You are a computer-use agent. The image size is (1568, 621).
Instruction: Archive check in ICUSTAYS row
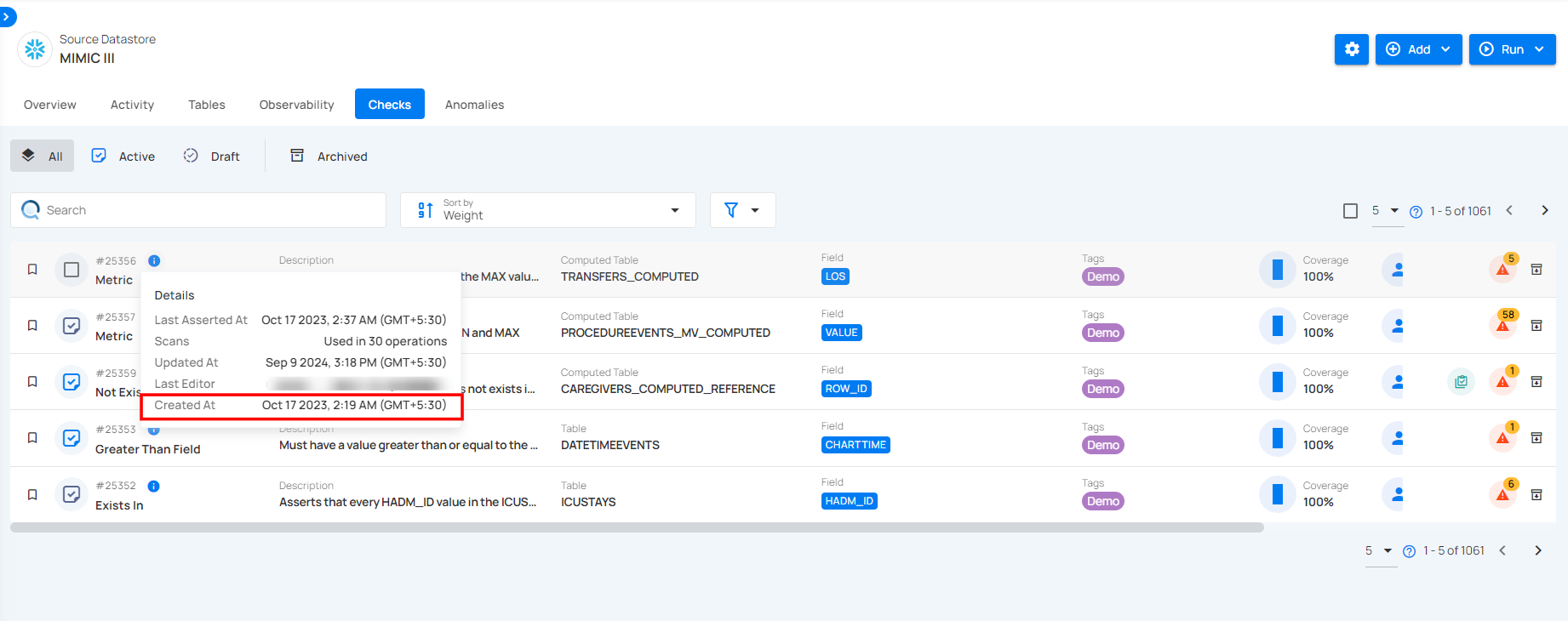1537,494
